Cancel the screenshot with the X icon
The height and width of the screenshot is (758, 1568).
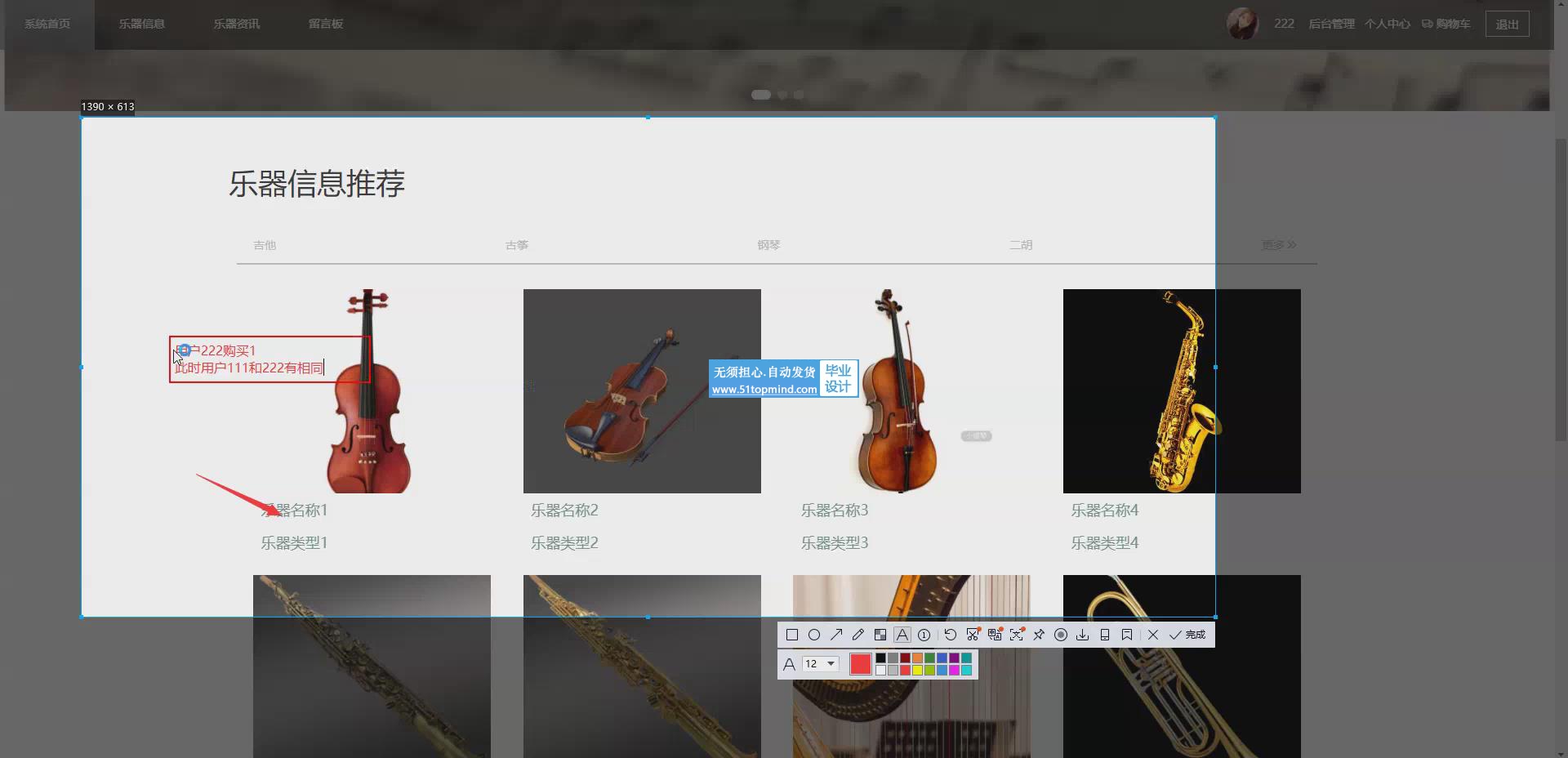click(x=1153, y=635)
